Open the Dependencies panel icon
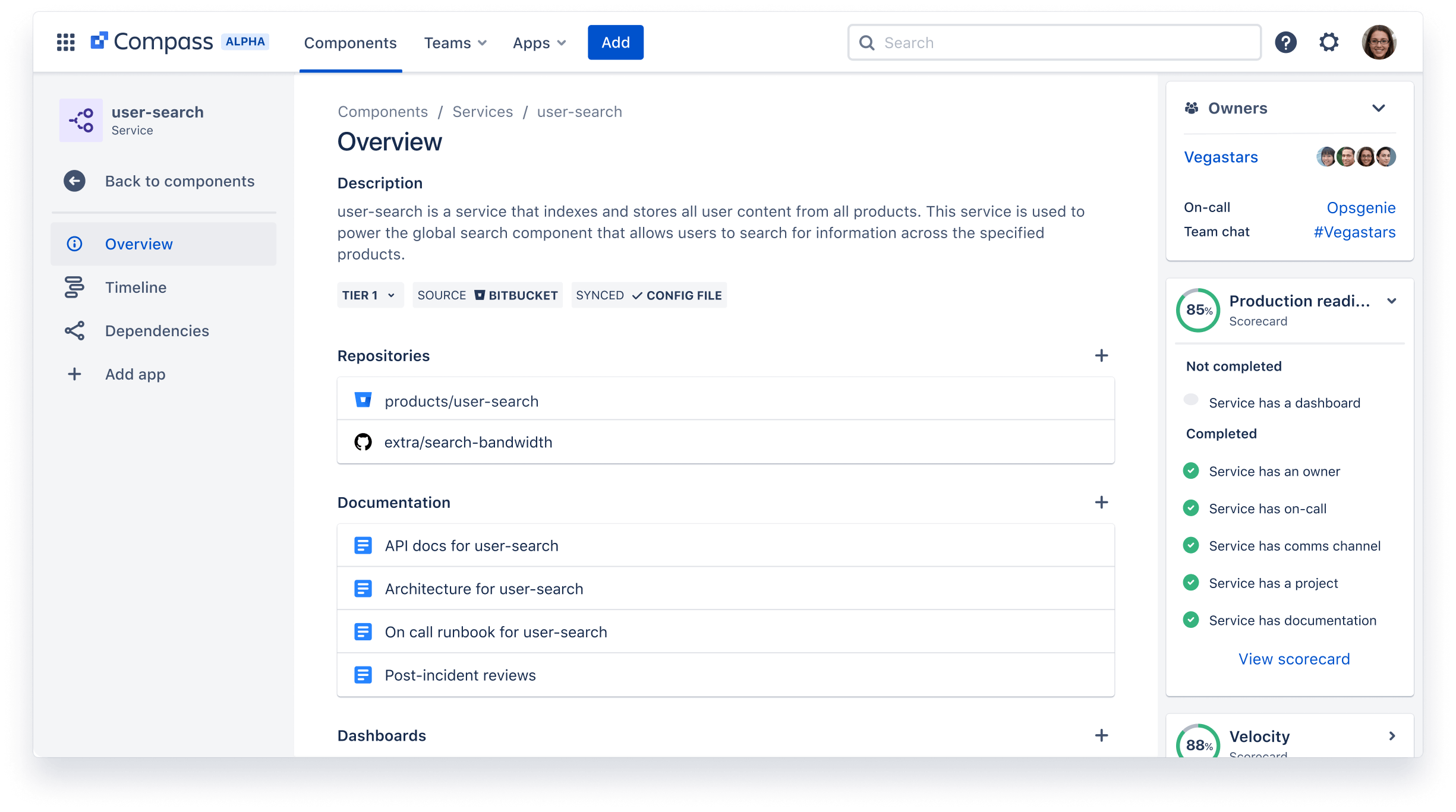Screen dimensions: 1456x812 tap(74, 330)
